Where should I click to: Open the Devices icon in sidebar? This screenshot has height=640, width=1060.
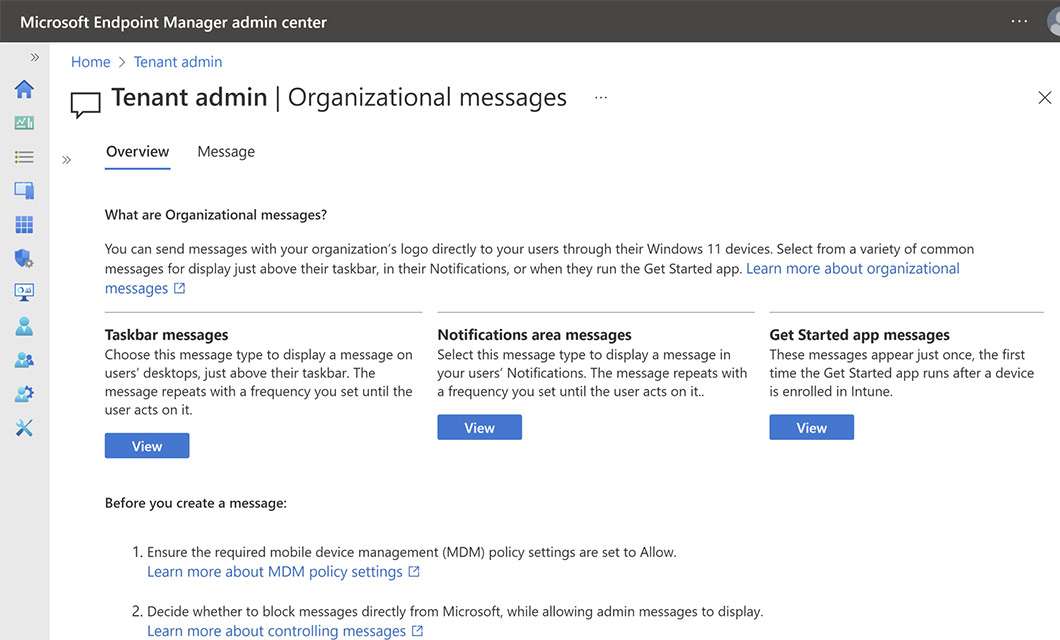point(24,191)
